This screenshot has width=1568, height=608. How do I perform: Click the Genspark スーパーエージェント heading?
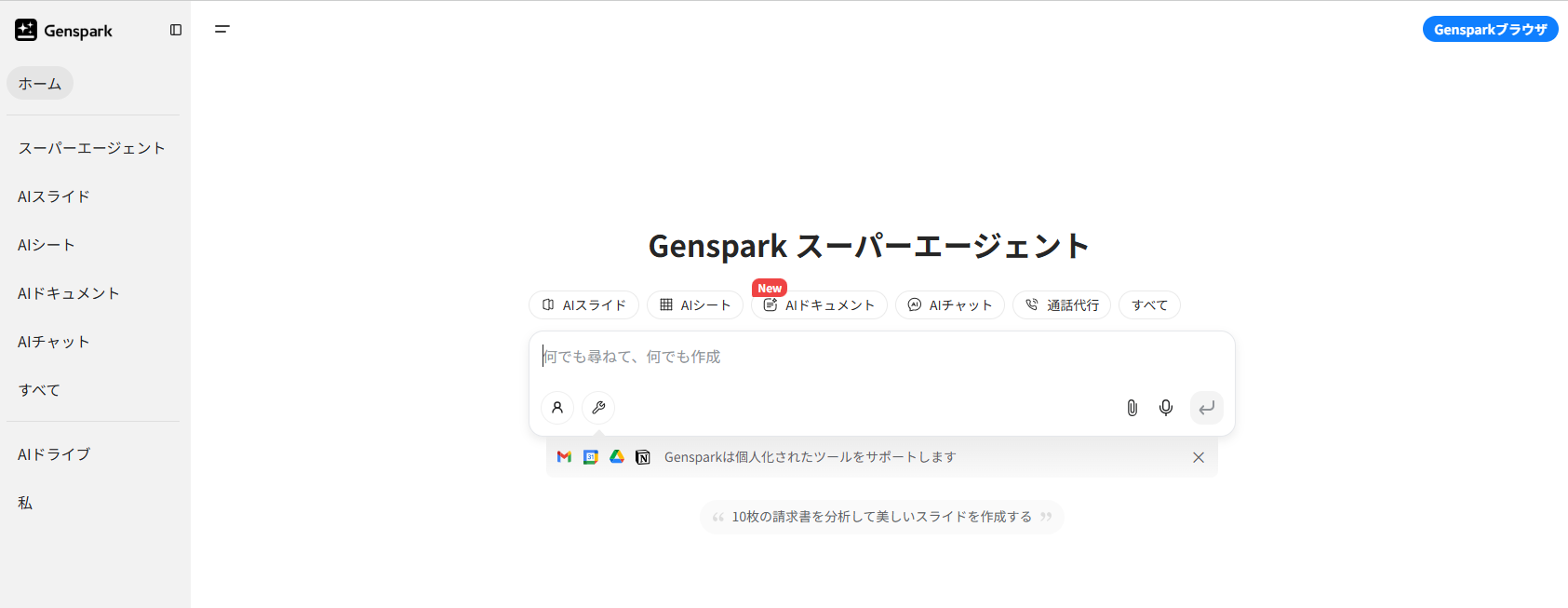(869, 246)
